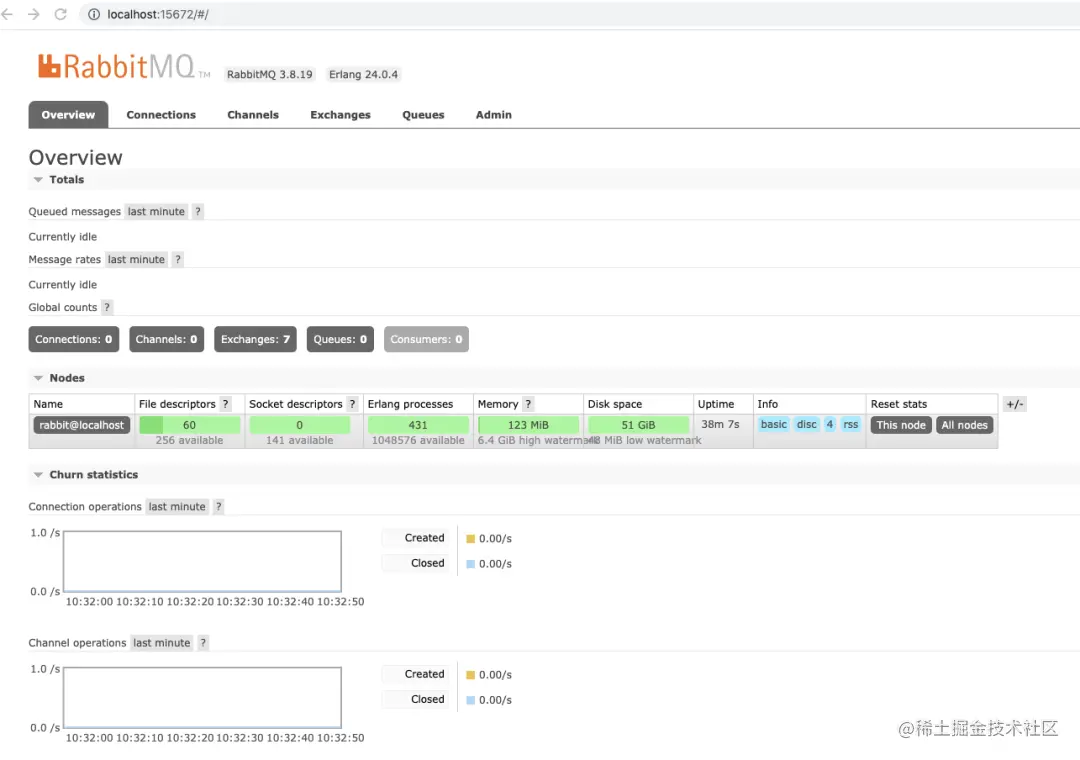Click Channel operations Created yellow swatch

coord(470,675)
